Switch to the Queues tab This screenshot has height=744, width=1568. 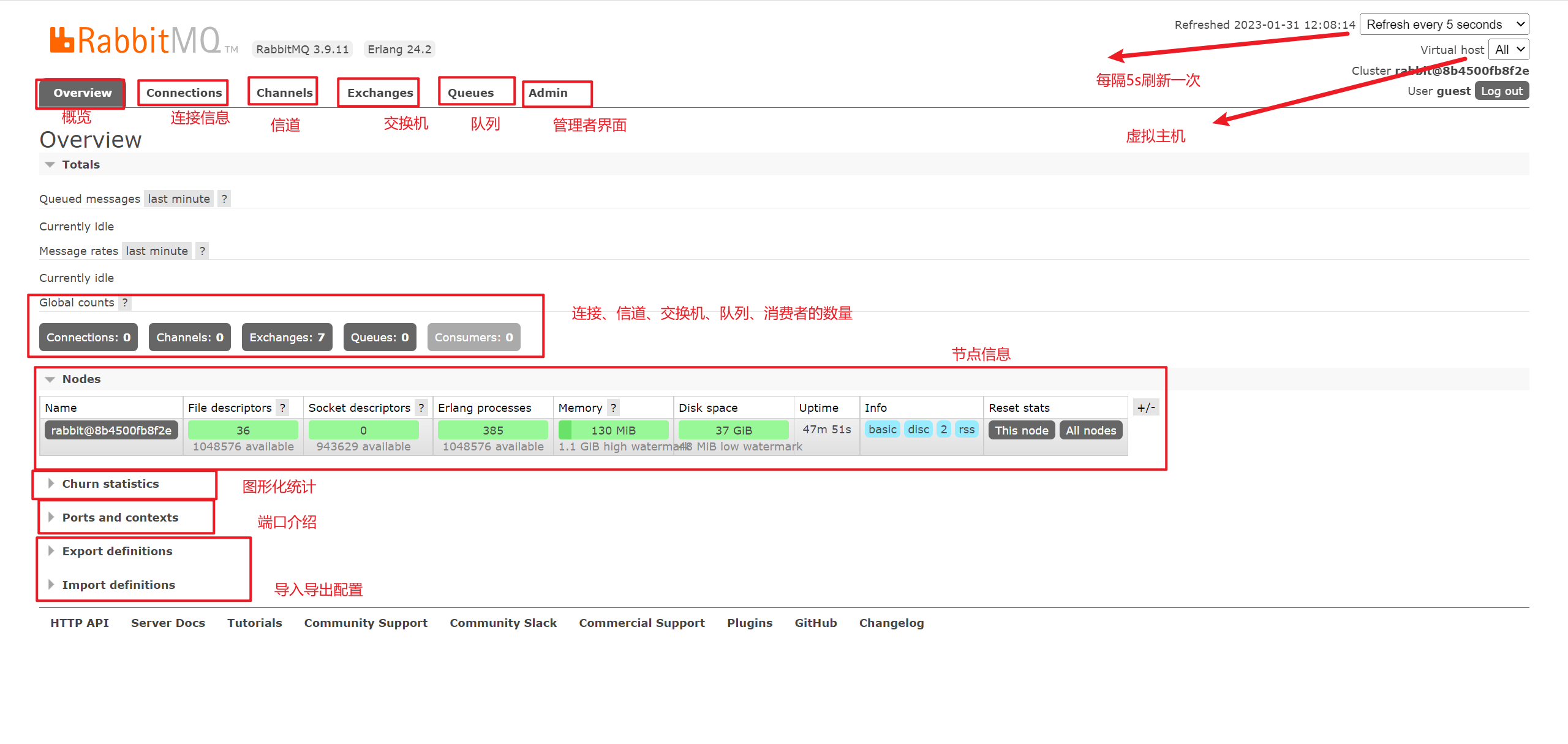[470, 93]
